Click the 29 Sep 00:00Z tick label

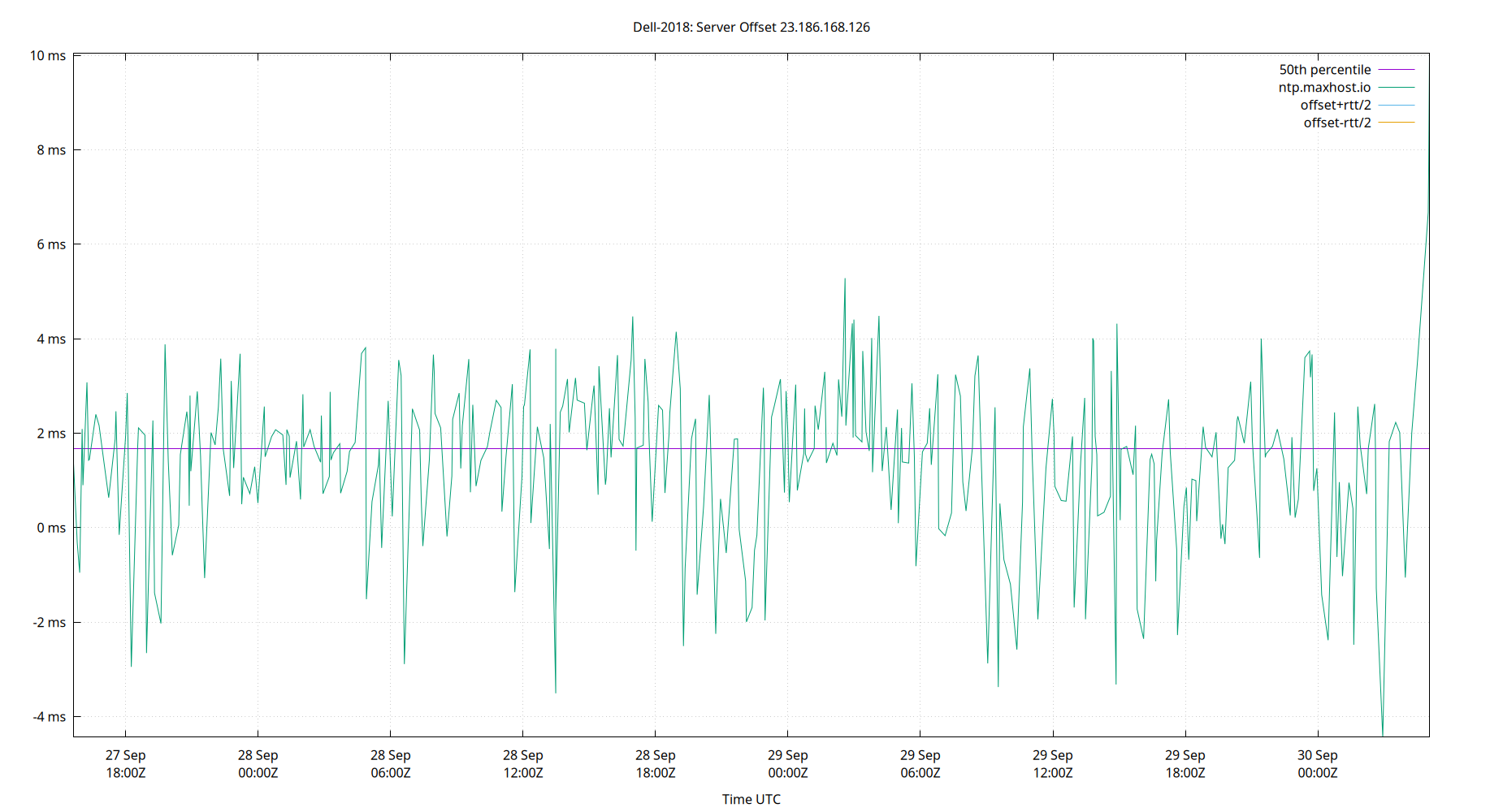[x=788, y=764]
